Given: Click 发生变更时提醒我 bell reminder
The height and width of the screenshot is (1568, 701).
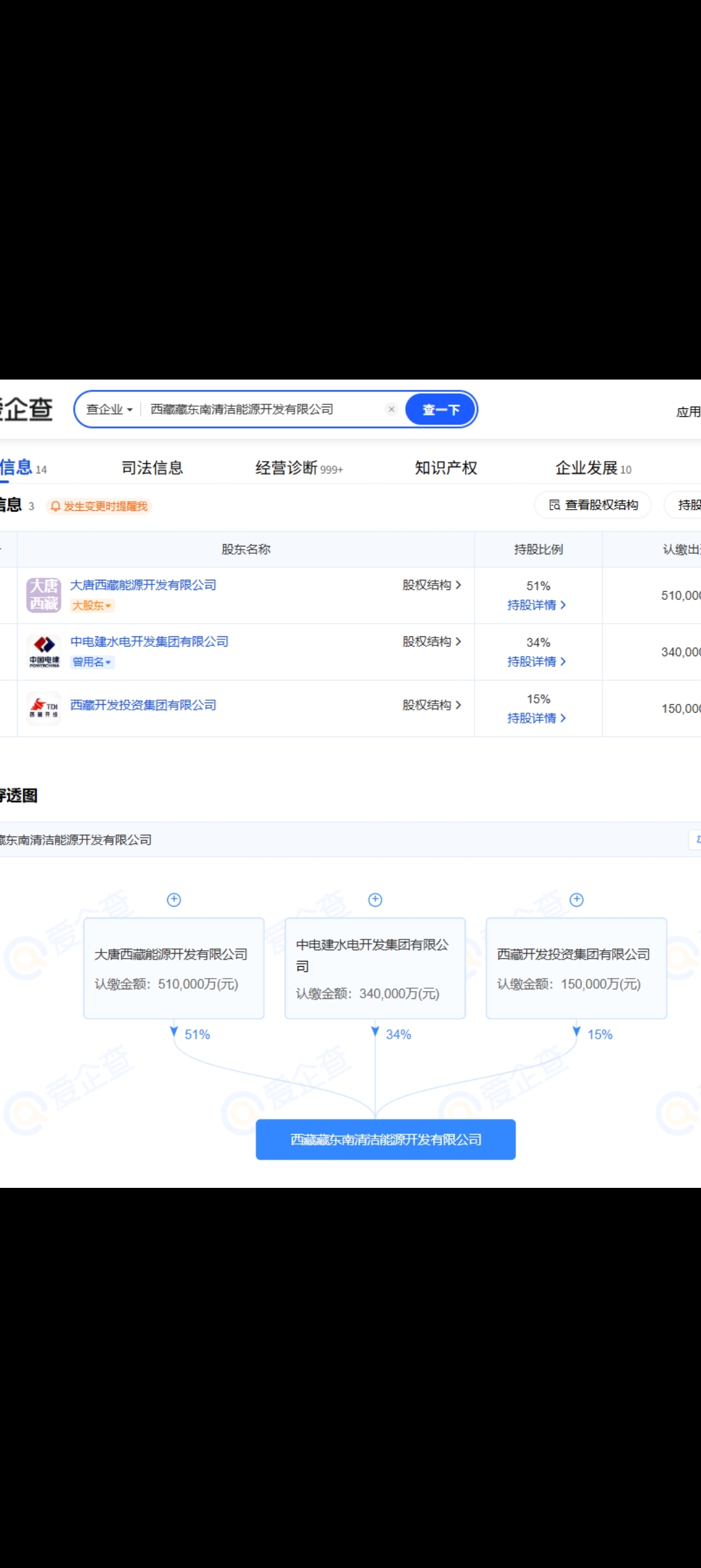Looking at the screenshot, I should [x=98, y=506].
